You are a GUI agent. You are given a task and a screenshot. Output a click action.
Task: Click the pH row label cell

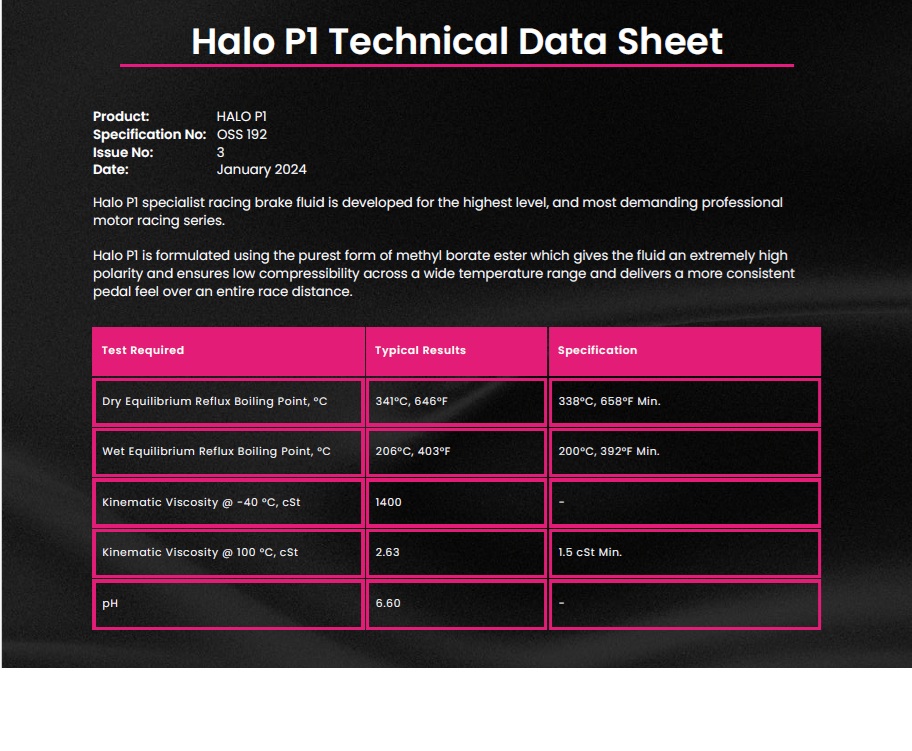click(229, 604)
